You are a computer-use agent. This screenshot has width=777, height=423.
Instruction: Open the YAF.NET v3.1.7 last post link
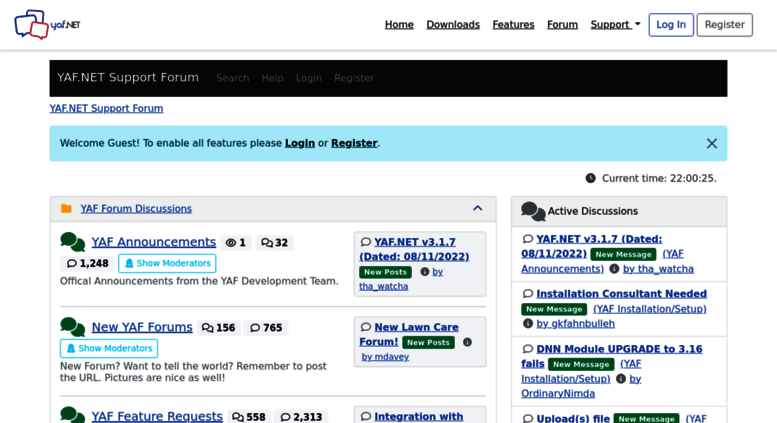point(414,249)
